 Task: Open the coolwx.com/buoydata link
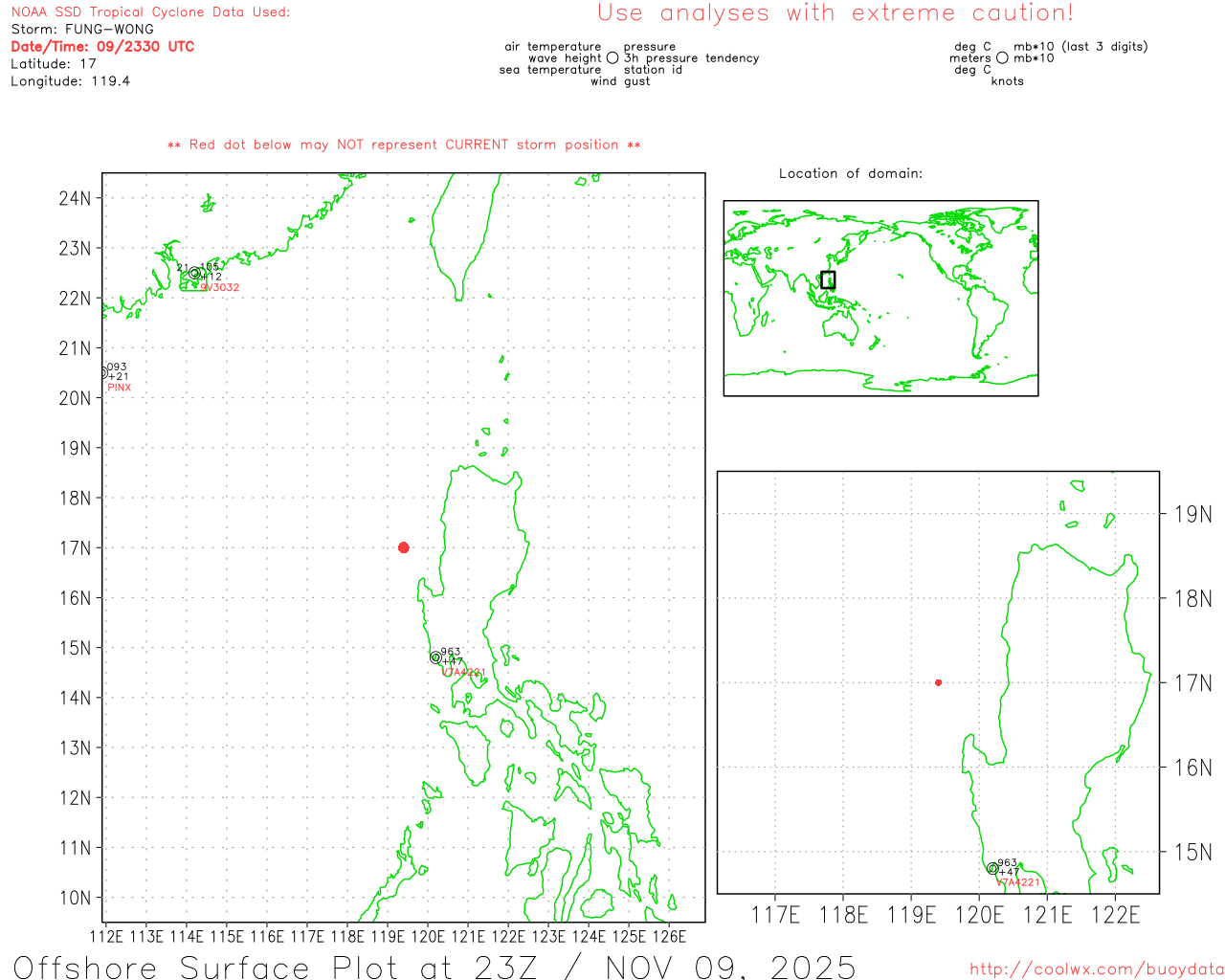pyautogui.click(x=1097, y=969)
